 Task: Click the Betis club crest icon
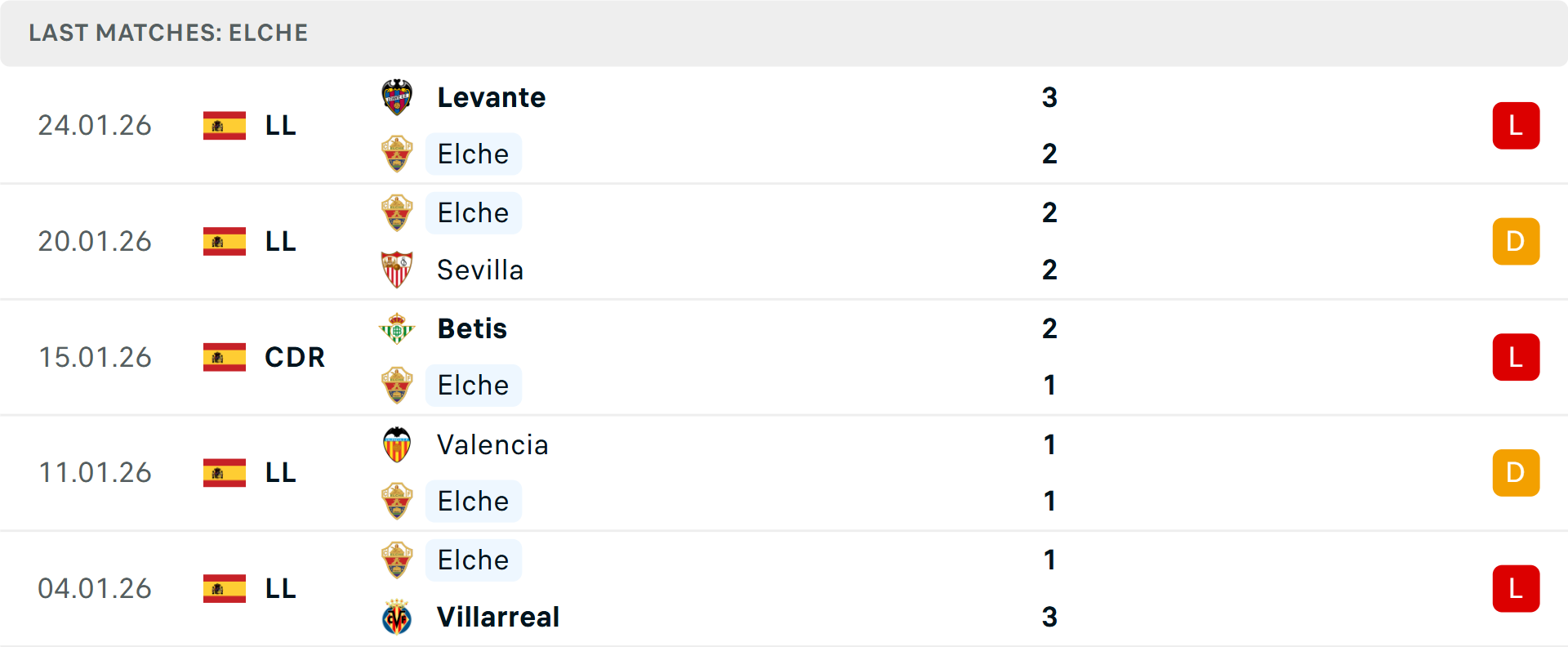click(x=397, y=328)
